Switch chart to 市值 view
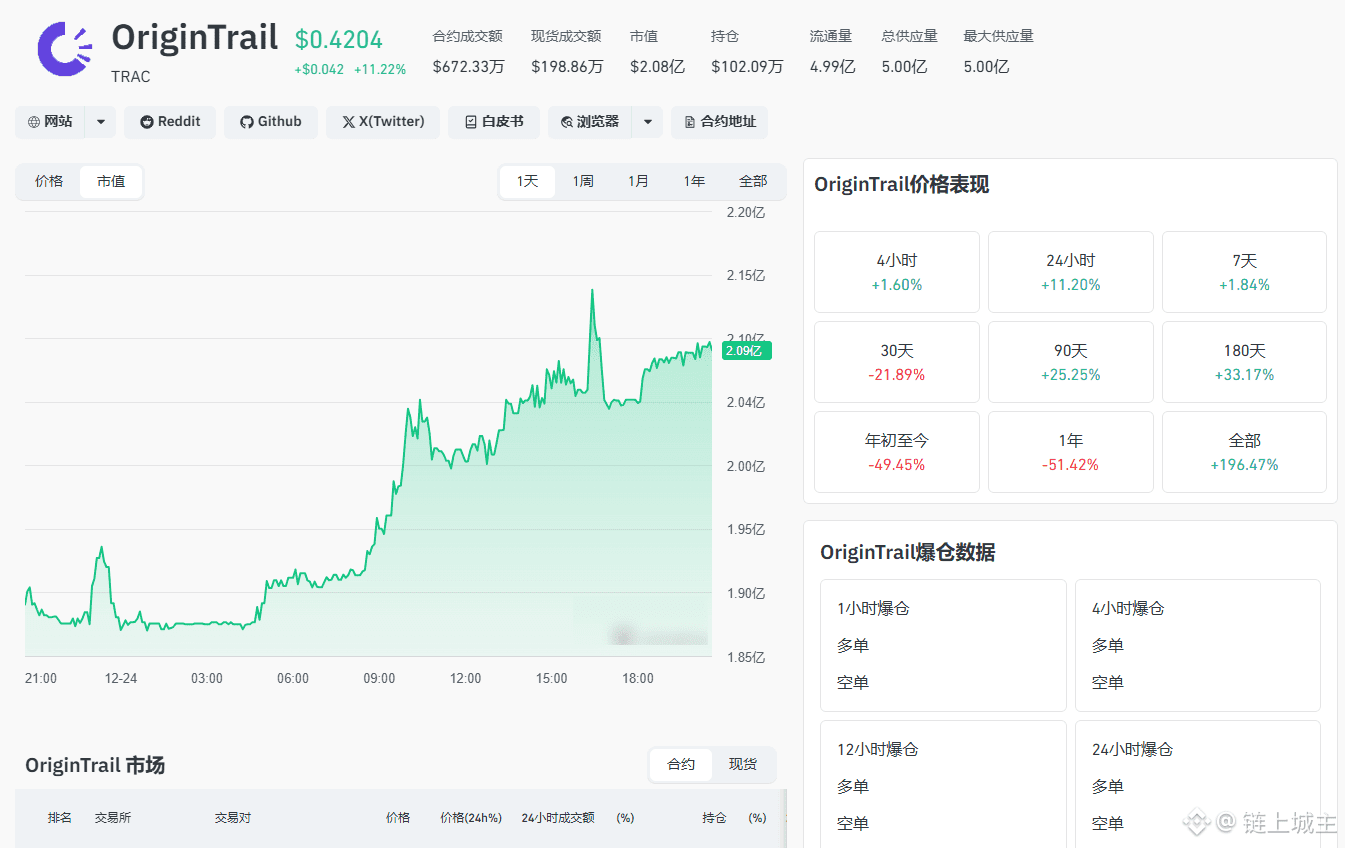The height and width of the screenshot is (848, 1345). (111, 182)
